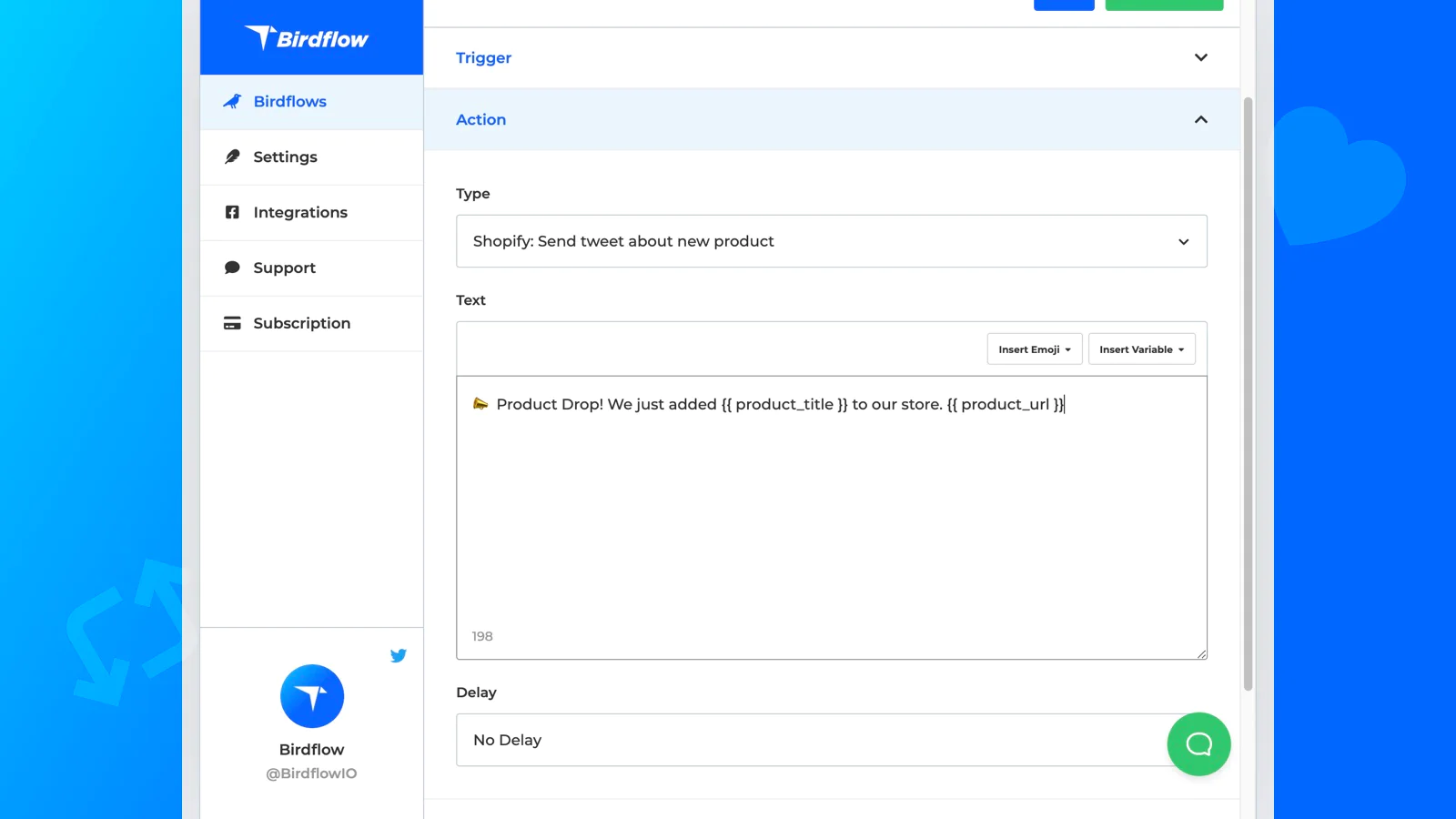Screen dimensions: 1456x819
Task: Go to Settings in the sidebar
Action: click(311, 157)
